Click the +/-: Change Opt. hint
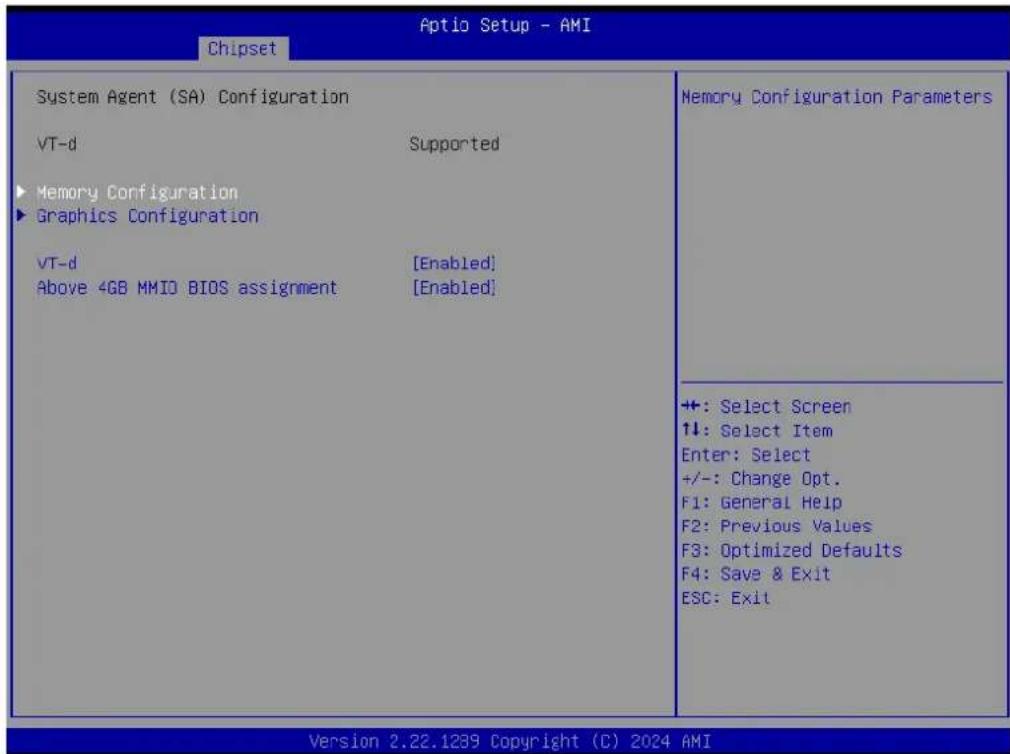This screenshot has width=1010, height=754. (x=761, y=479)
